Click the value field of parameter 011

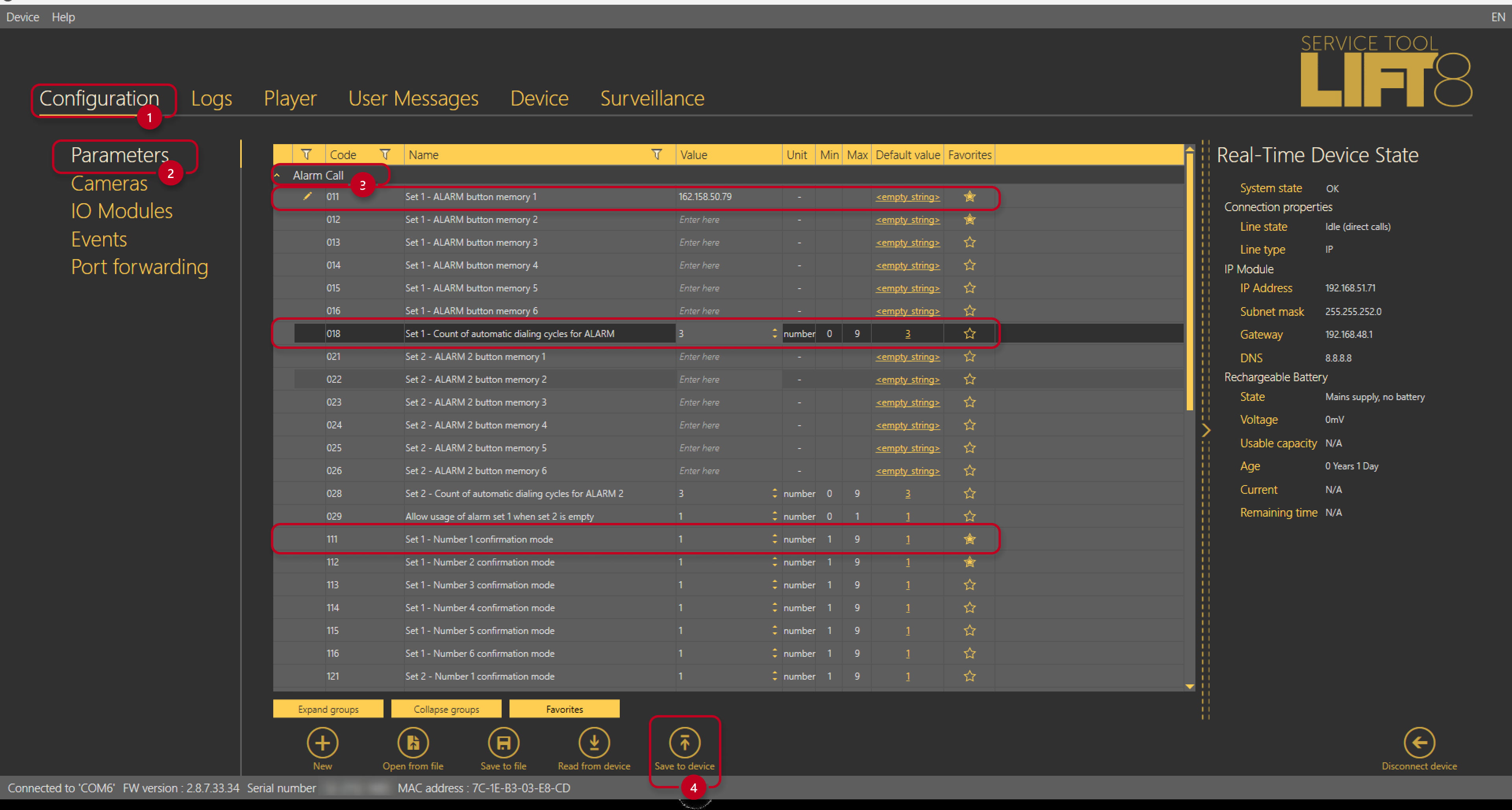point(728,196)
